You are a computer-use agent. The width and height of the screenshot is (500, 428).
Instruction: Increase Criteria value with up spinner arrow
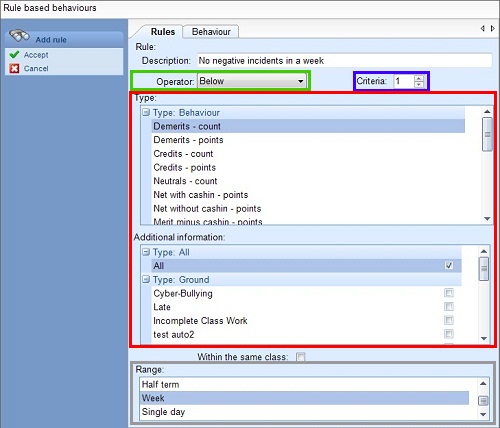(x=419, y=78)
